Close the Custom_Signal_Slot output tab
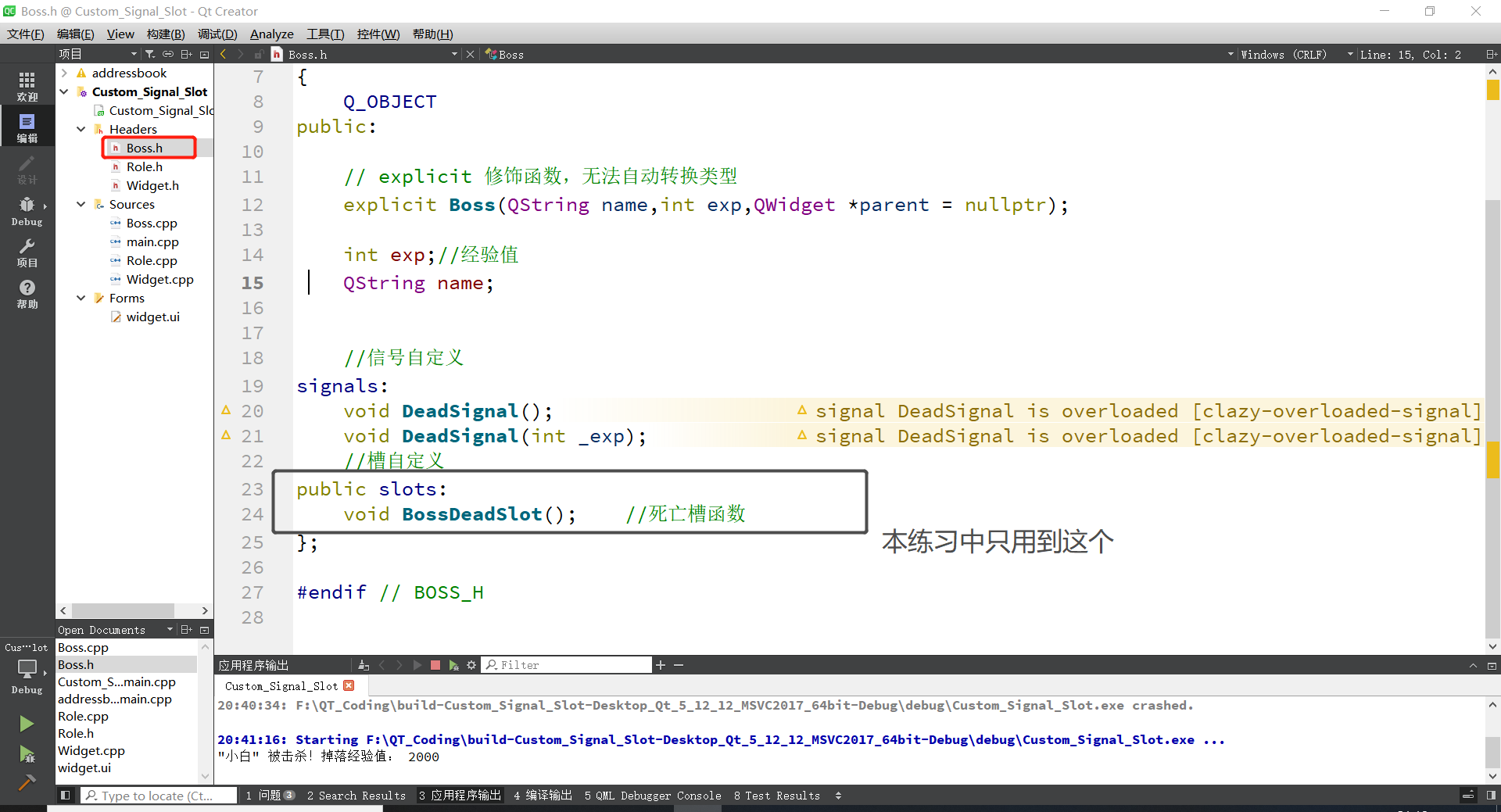This screenshot has width=1501, height=812. coord(349,685)
